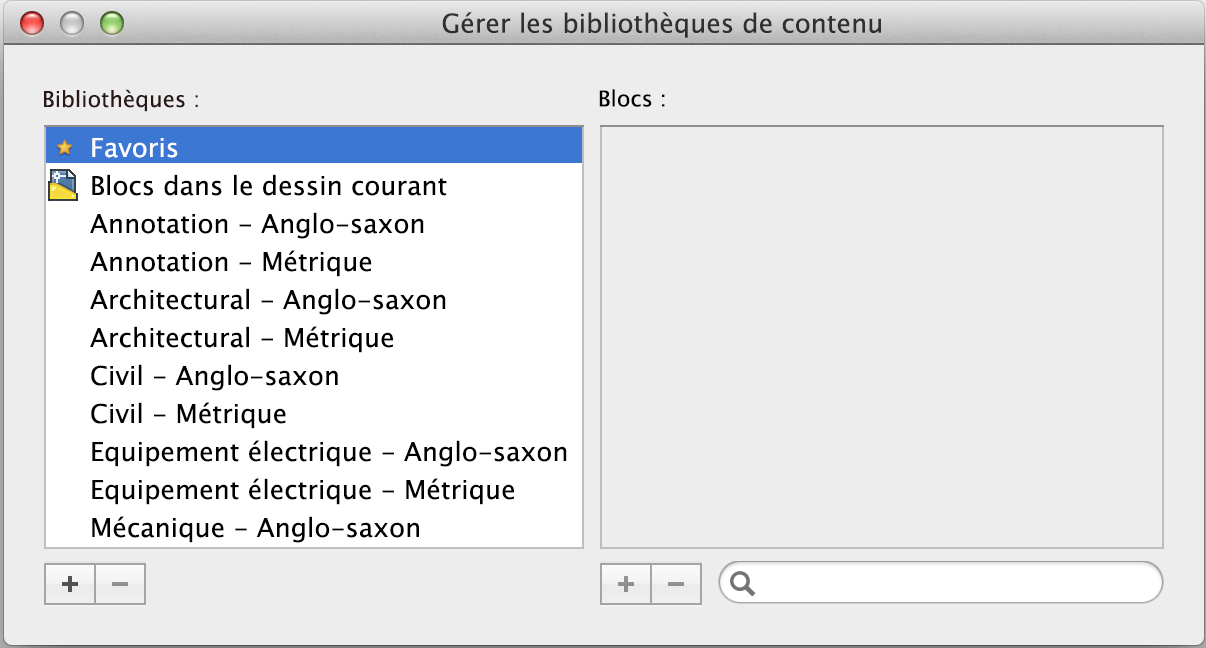1206x648 pixels.
Task: Add a new library with plus button
Action: (70, 585)
